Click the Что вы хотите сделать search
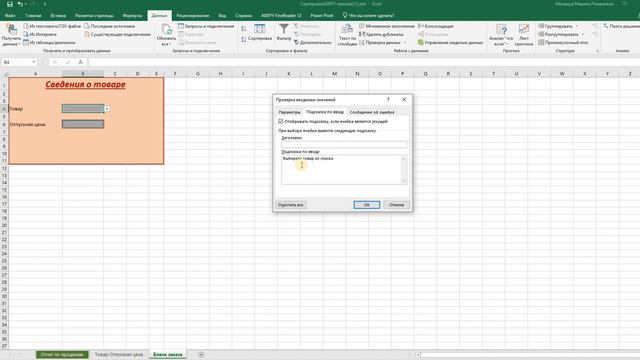This screenshot has width=640, height=360. tap(368, 16)
